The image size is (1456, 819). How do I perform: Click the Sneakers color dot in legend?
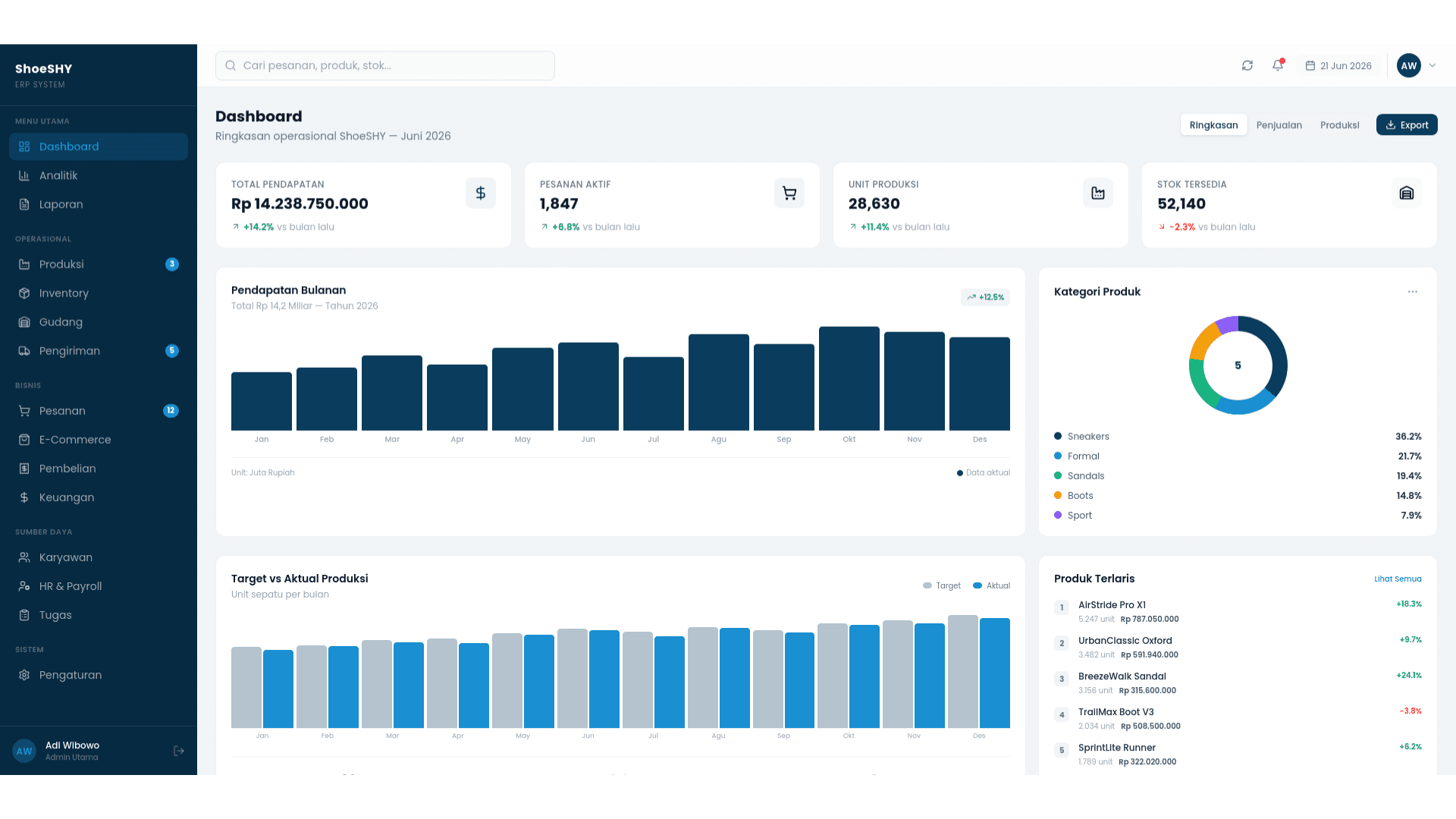tap(1058, 436)
